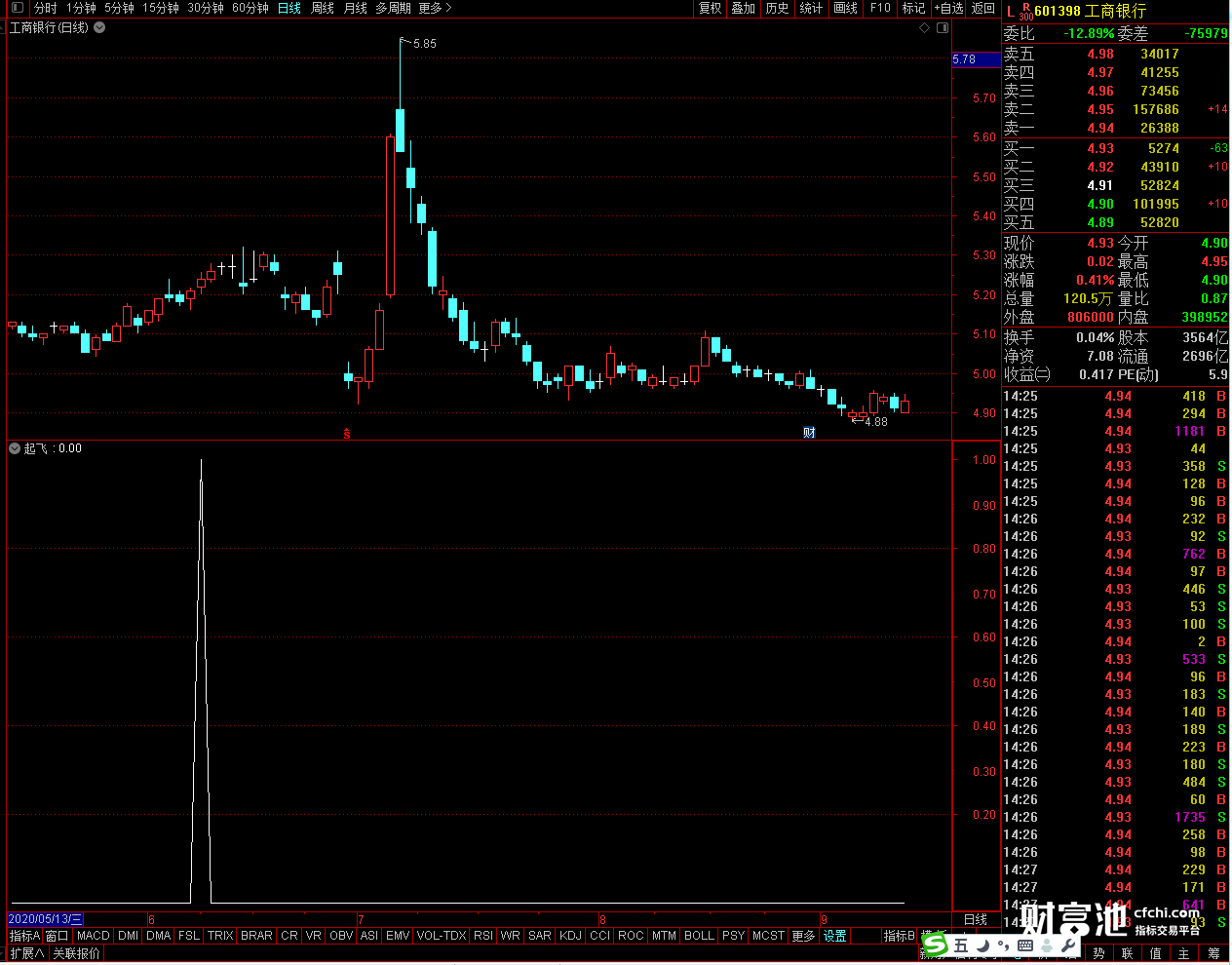The height and width of the screenshot is (965, 1232).
Task: Select 指标B indicator group
Action: click(899, 936)
